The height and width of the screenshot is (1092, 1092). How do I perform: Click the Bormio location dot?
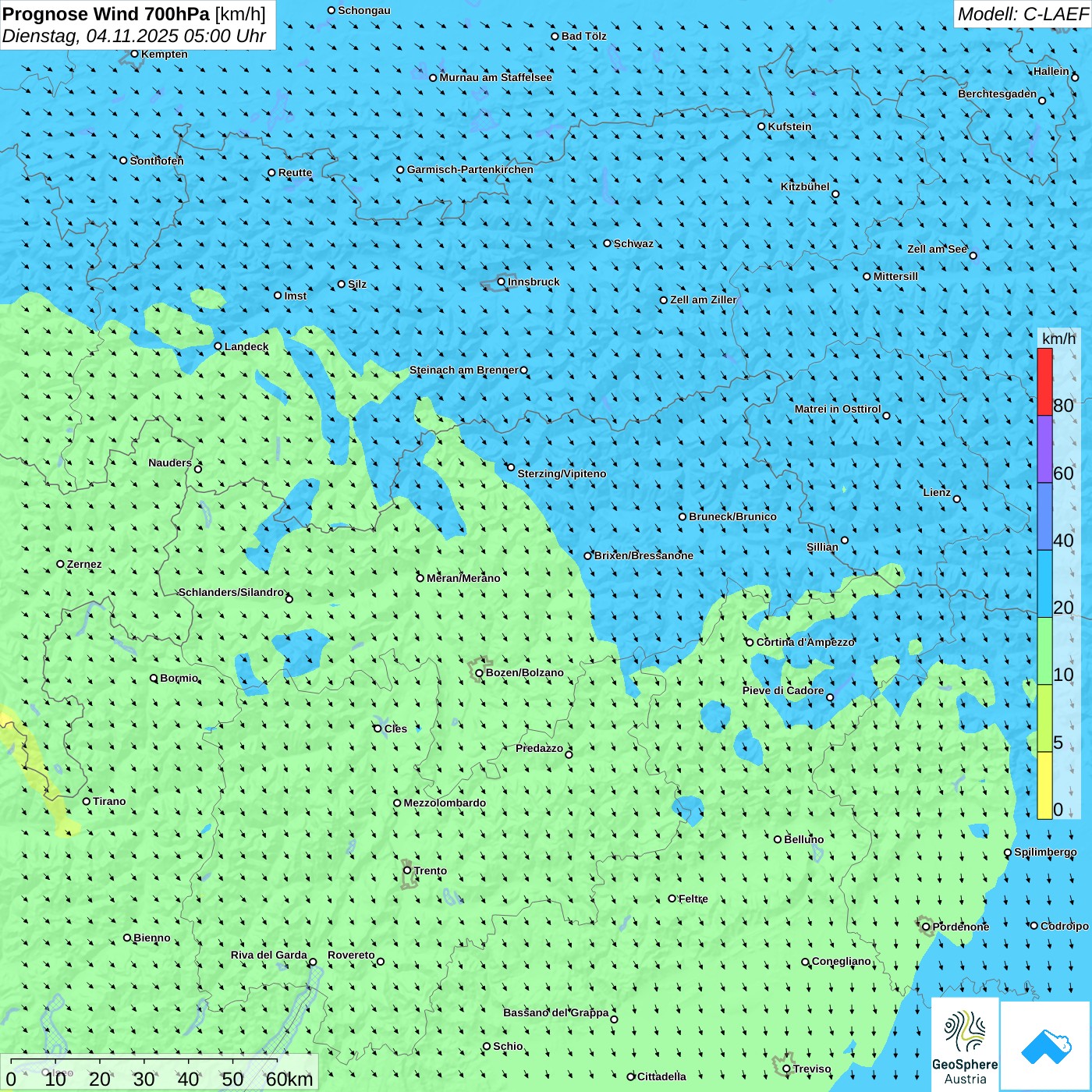154,678
